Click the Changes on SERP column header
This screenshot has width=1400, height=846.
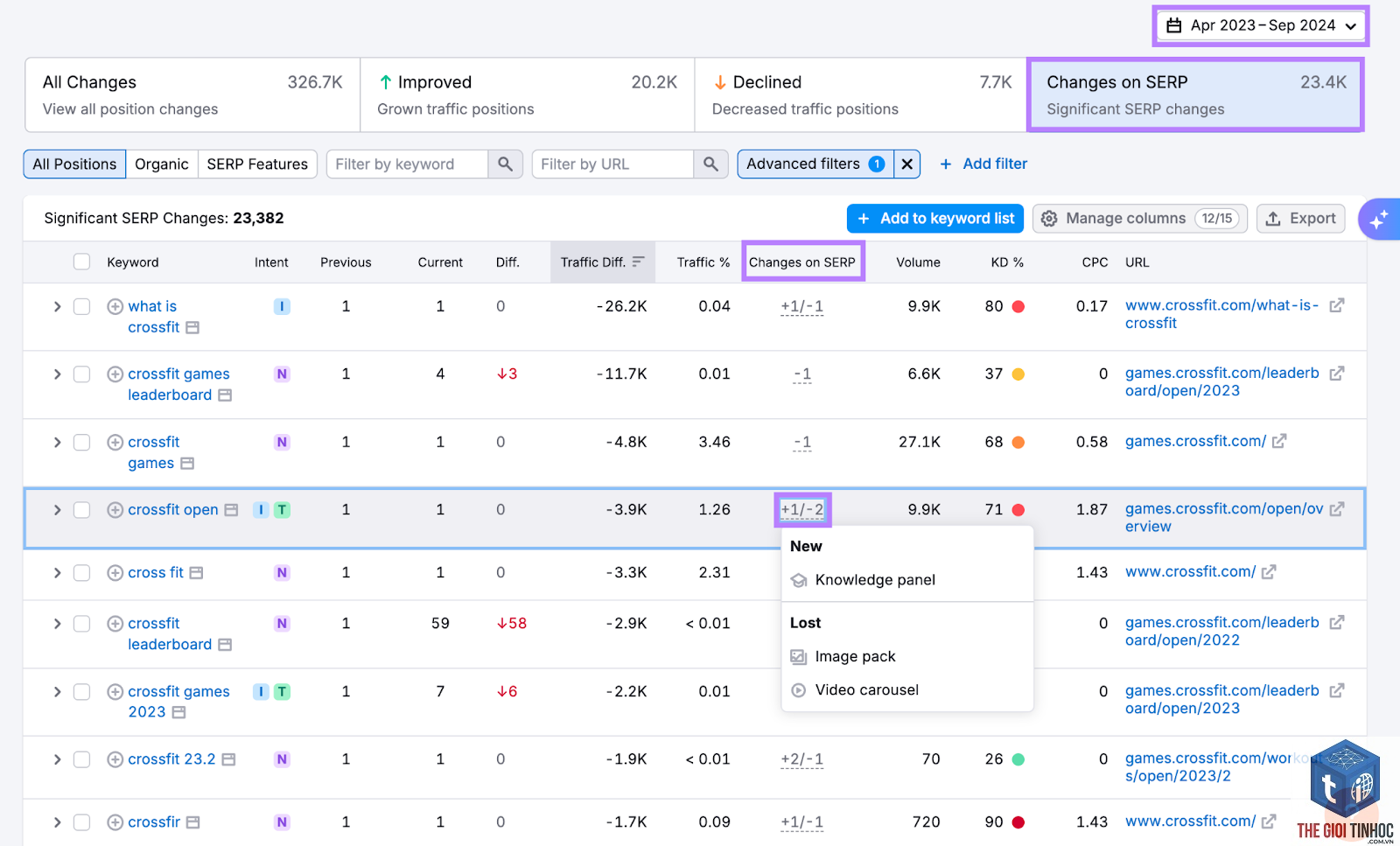click(x=802, y=262)
